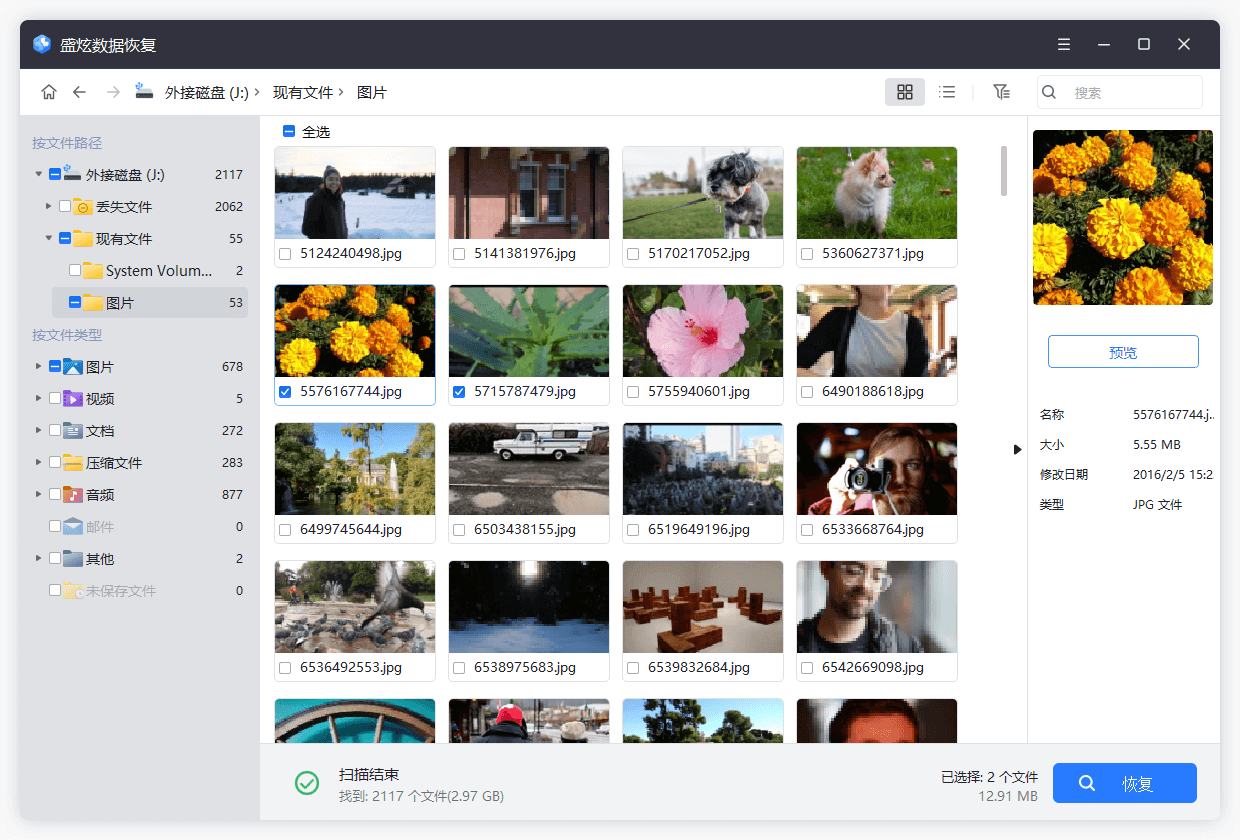Switch to grid thumbnail view
The width and height of the screenshot is (1240, 840).
[x=904, y=92]
